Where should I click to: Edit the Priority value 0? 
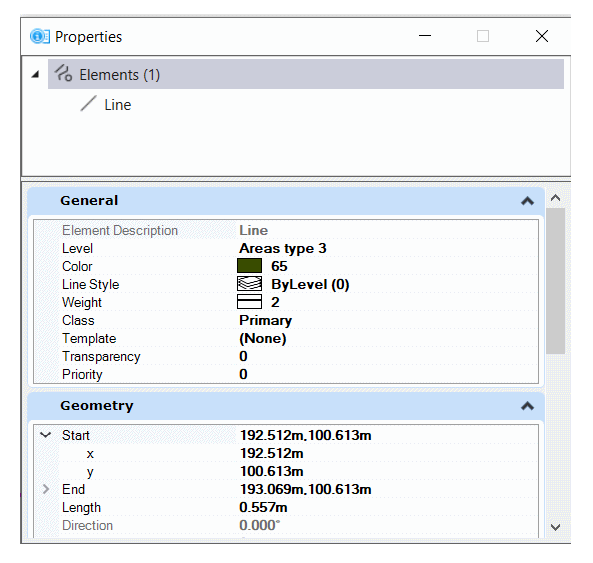pyautogui.click(x=243, y=374)
